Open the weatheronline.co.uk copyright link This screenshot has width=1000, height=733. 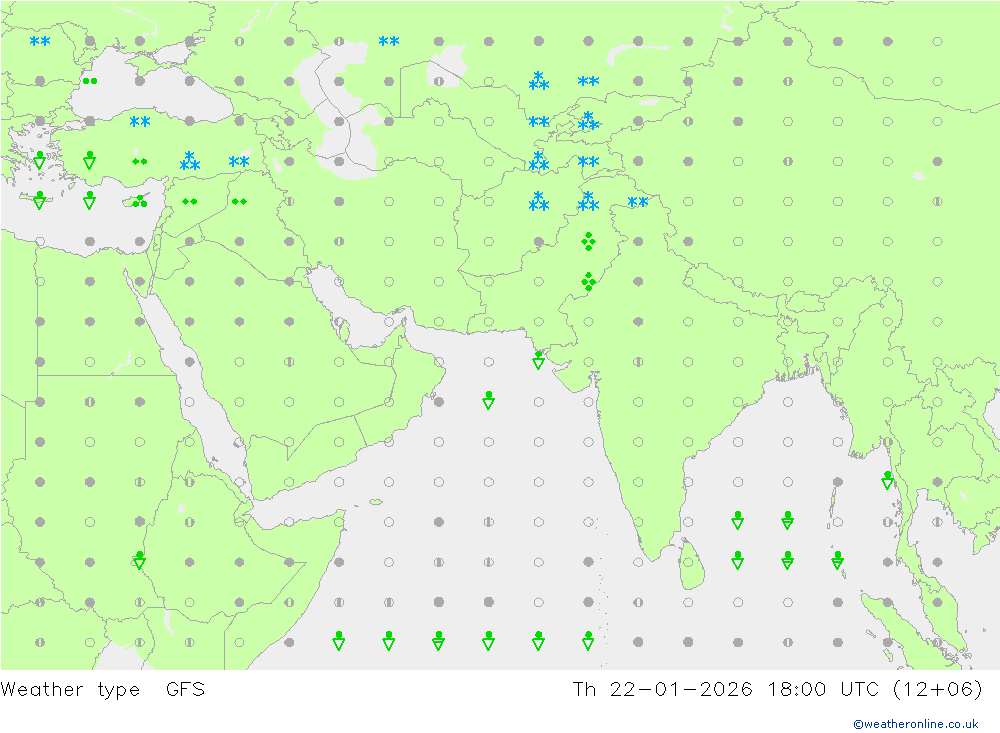click(915, 724)
